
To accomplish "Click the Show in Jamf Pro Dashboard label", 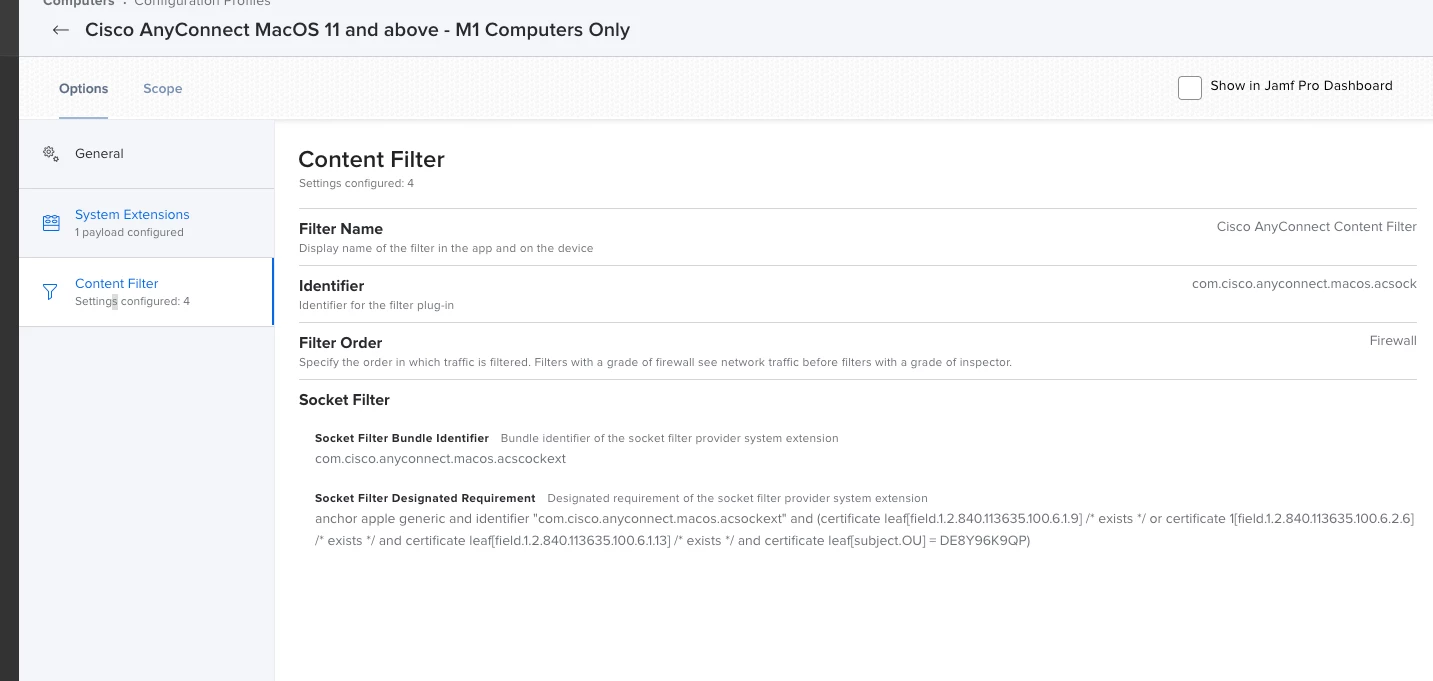I will tap(1301, 86).
